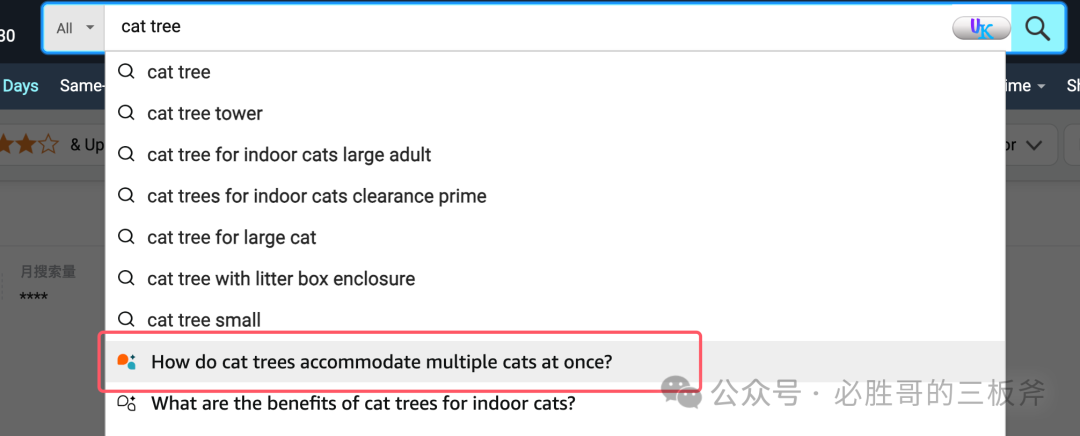Click the search input with 'cat tree'
1080x436 pixels.
pos(527,28)
